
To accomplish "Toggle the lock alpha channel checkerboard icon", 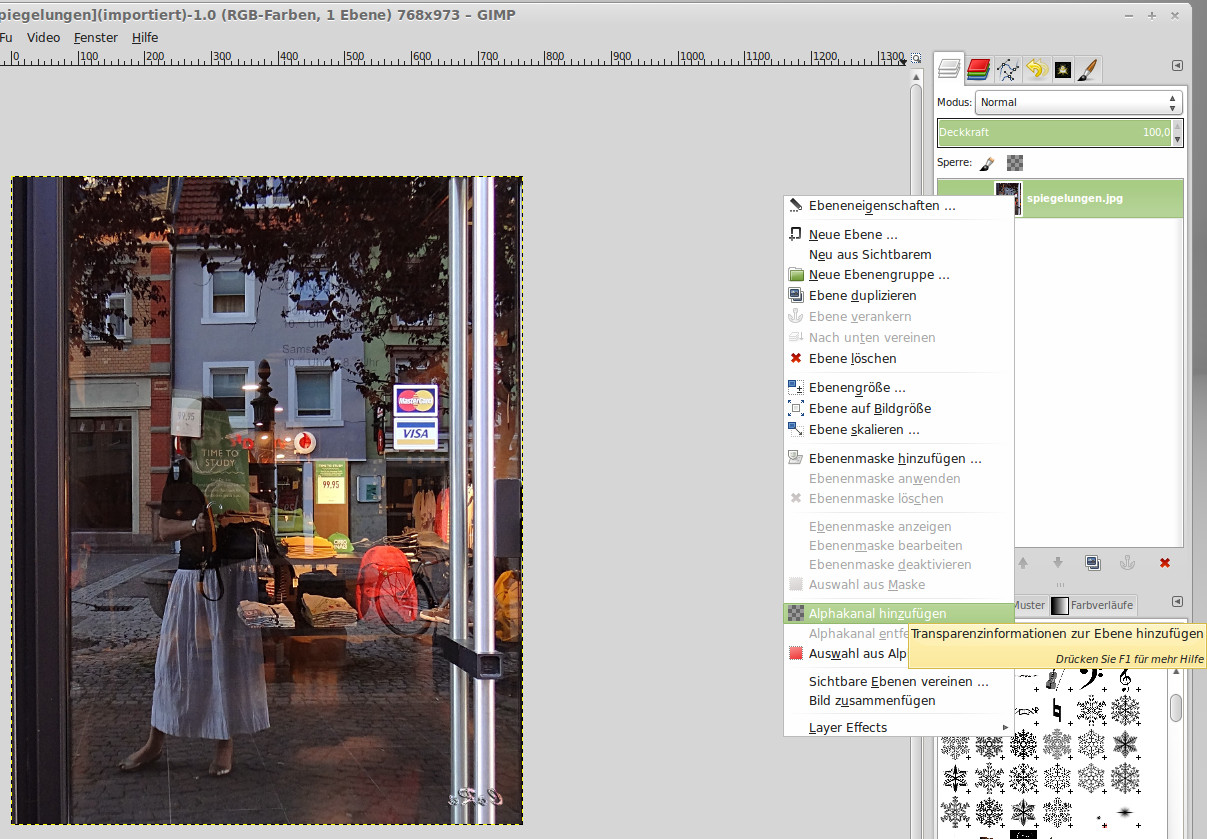I will point(1015,162).
